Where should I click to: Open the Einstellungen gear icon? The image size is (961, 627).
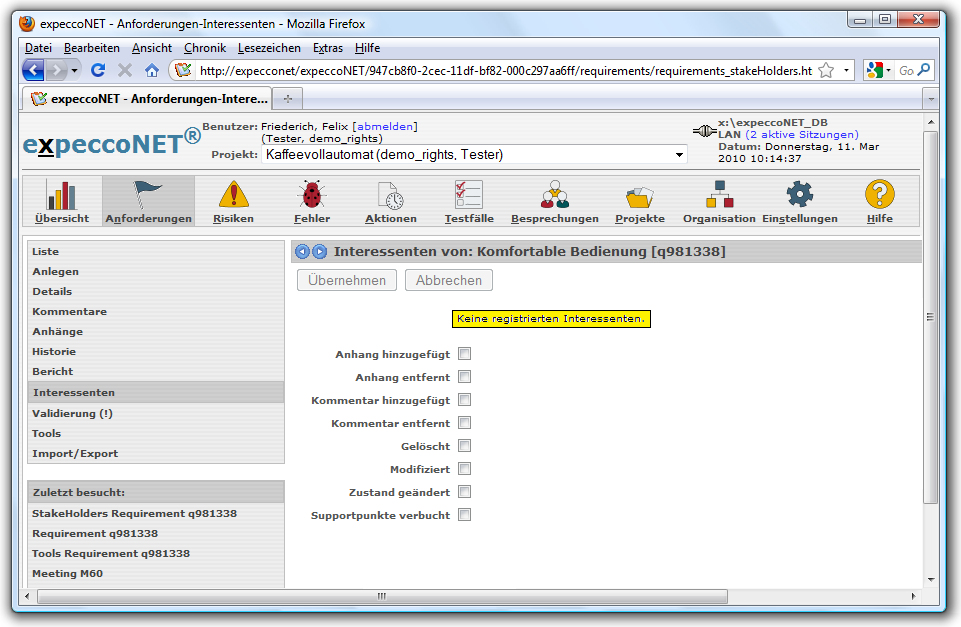799,195
